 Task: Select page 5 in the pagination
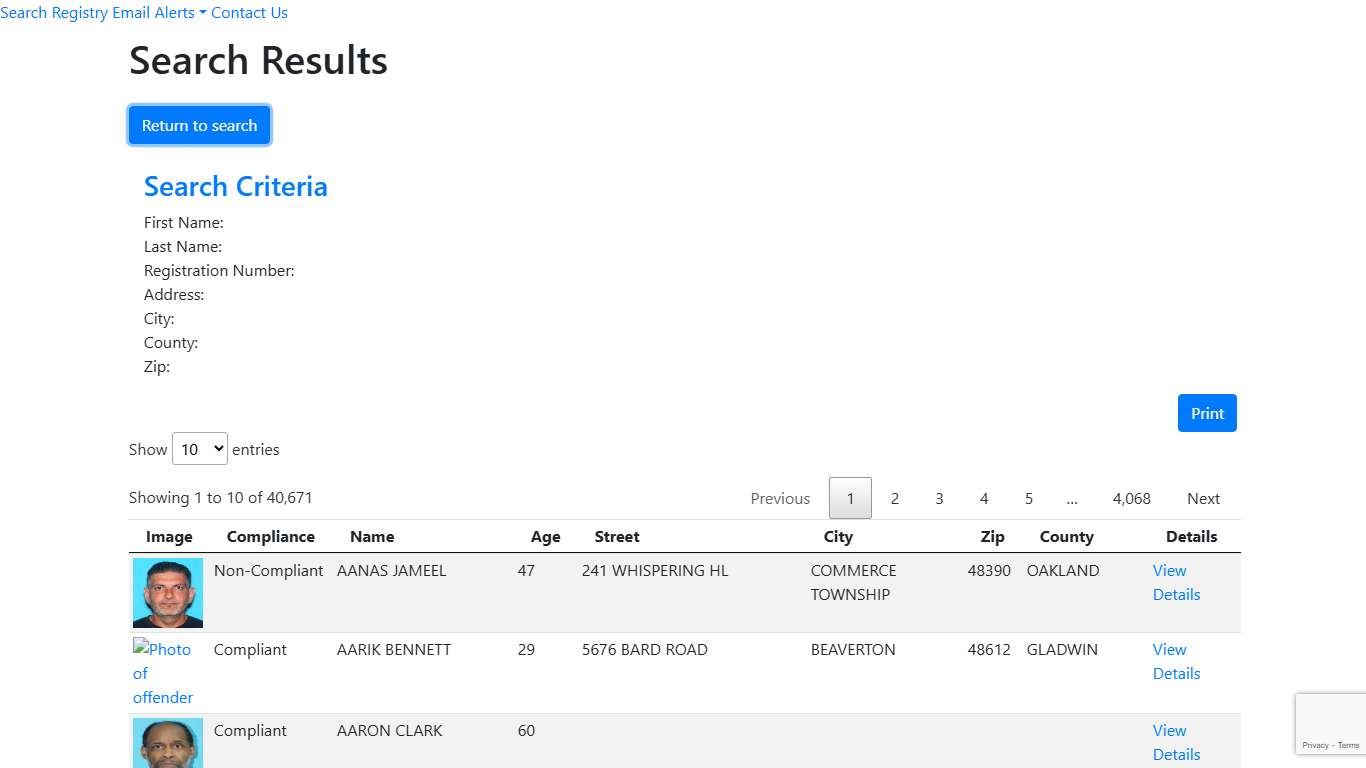click(x=1028, y=498)
